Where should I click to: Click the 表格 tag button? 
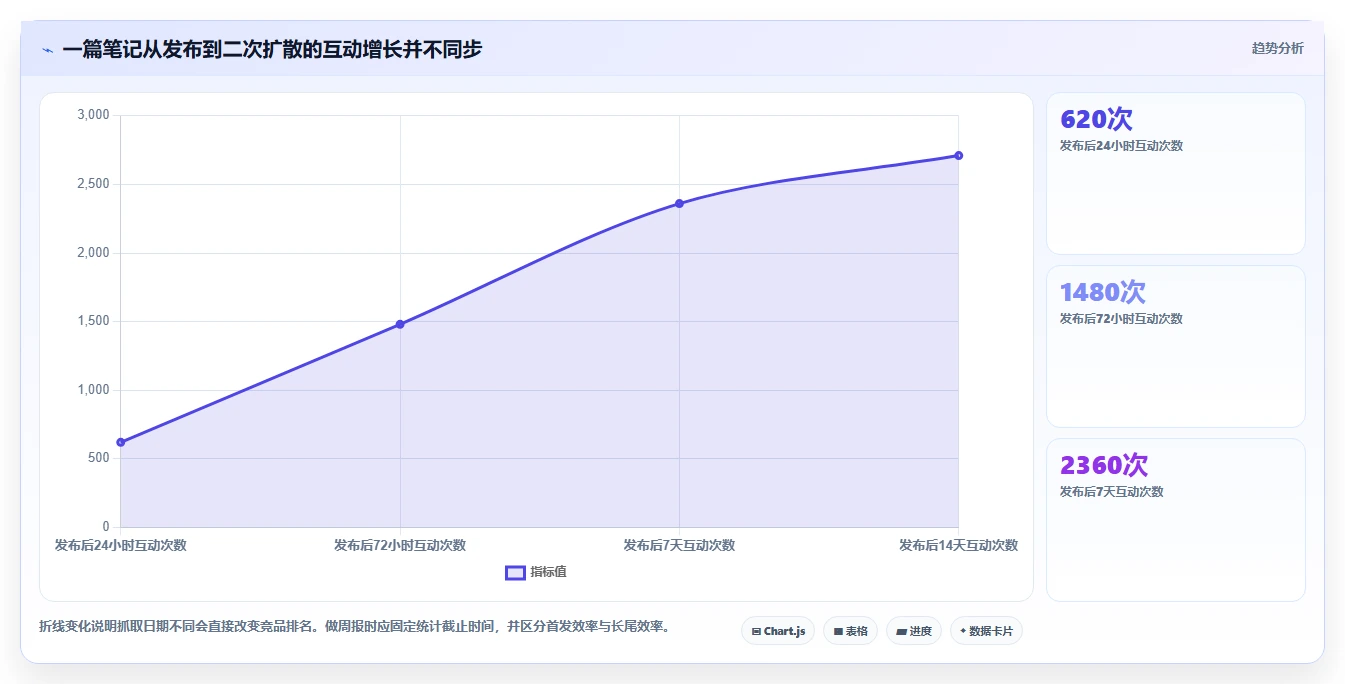coord(850,631)
